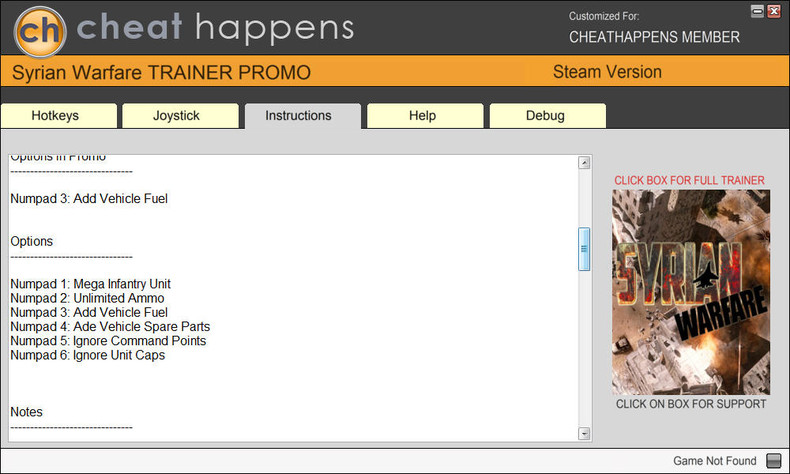Click 'CLICK ON BOX FOR SUPPORT' text
Image resolution: width=790 pixels, height=474 pixels.
[x=691, y=404]
